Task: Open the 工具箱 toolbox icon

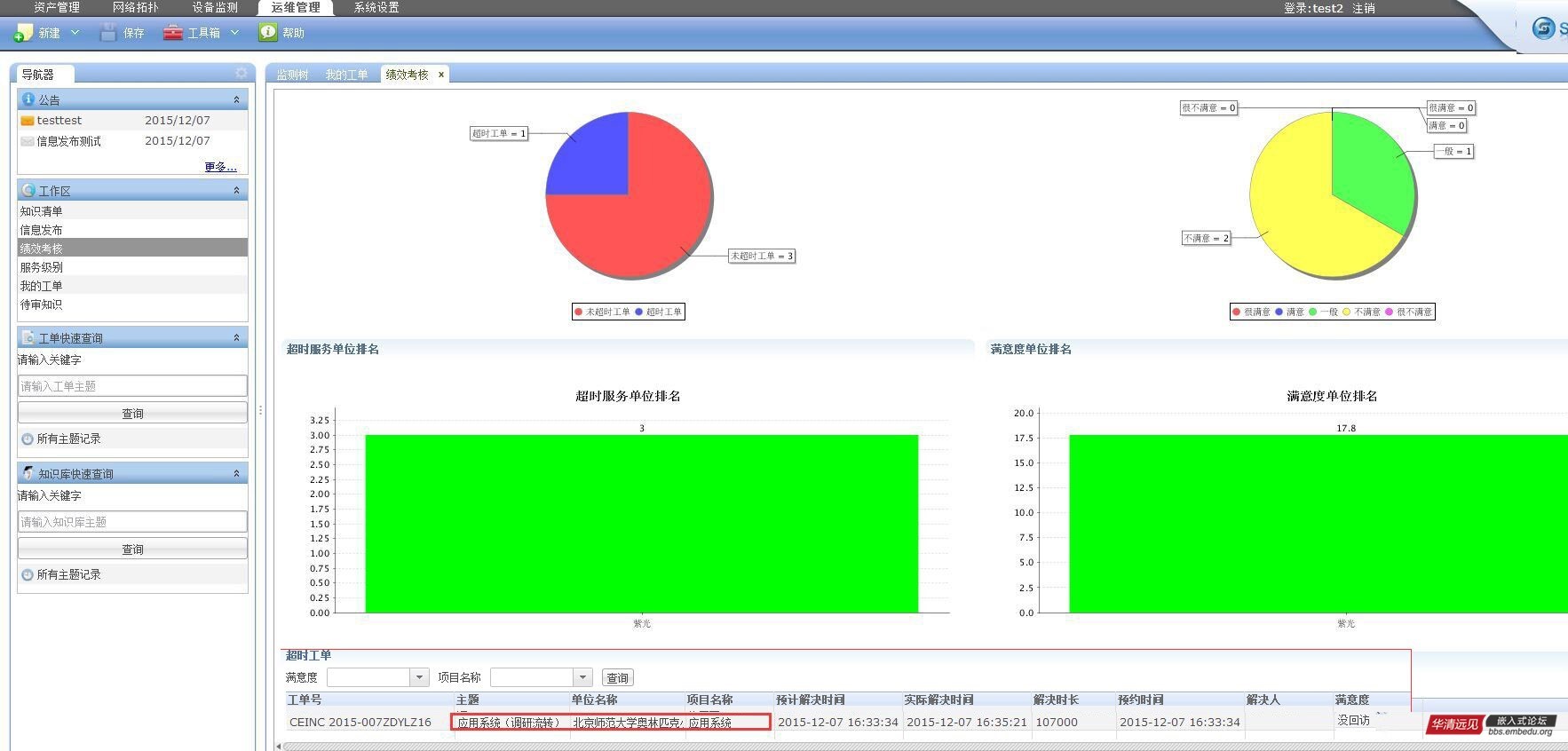Action: (x=173, y=33)
